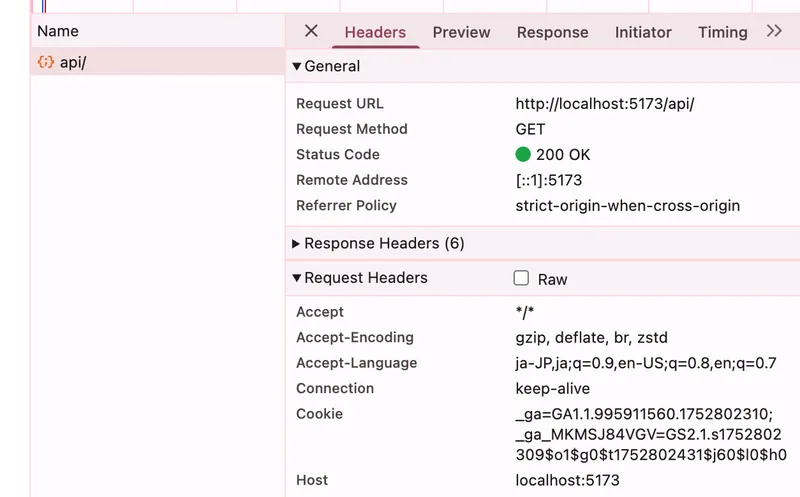Image resolution: width=800 pixels, height=497 pixels.
Task: Enable the Raw request headers checkbox
Action: pos(521,279)
